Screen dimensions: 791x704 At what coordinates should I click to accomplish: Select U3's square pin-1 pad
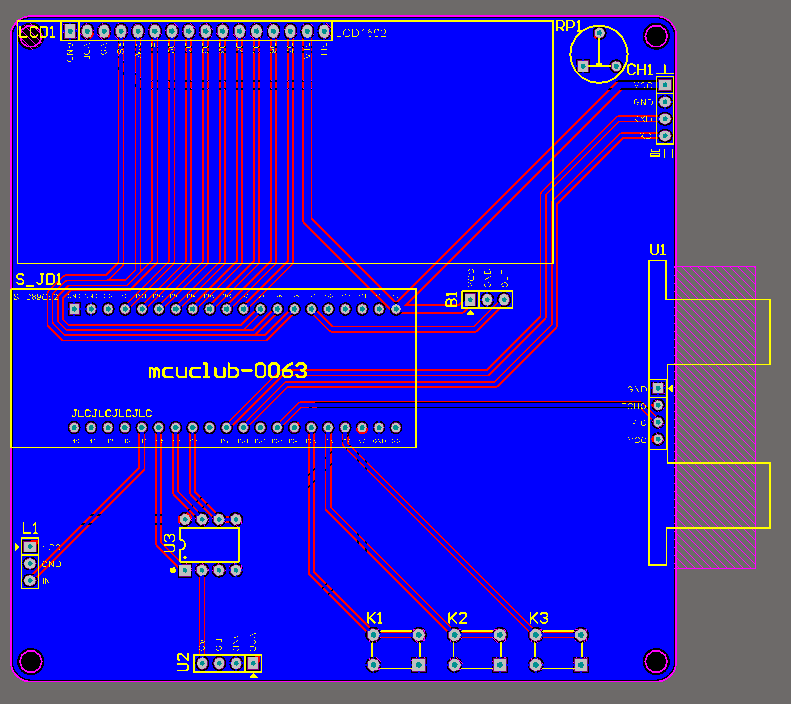pyautogui.click(x=185, y=570)
